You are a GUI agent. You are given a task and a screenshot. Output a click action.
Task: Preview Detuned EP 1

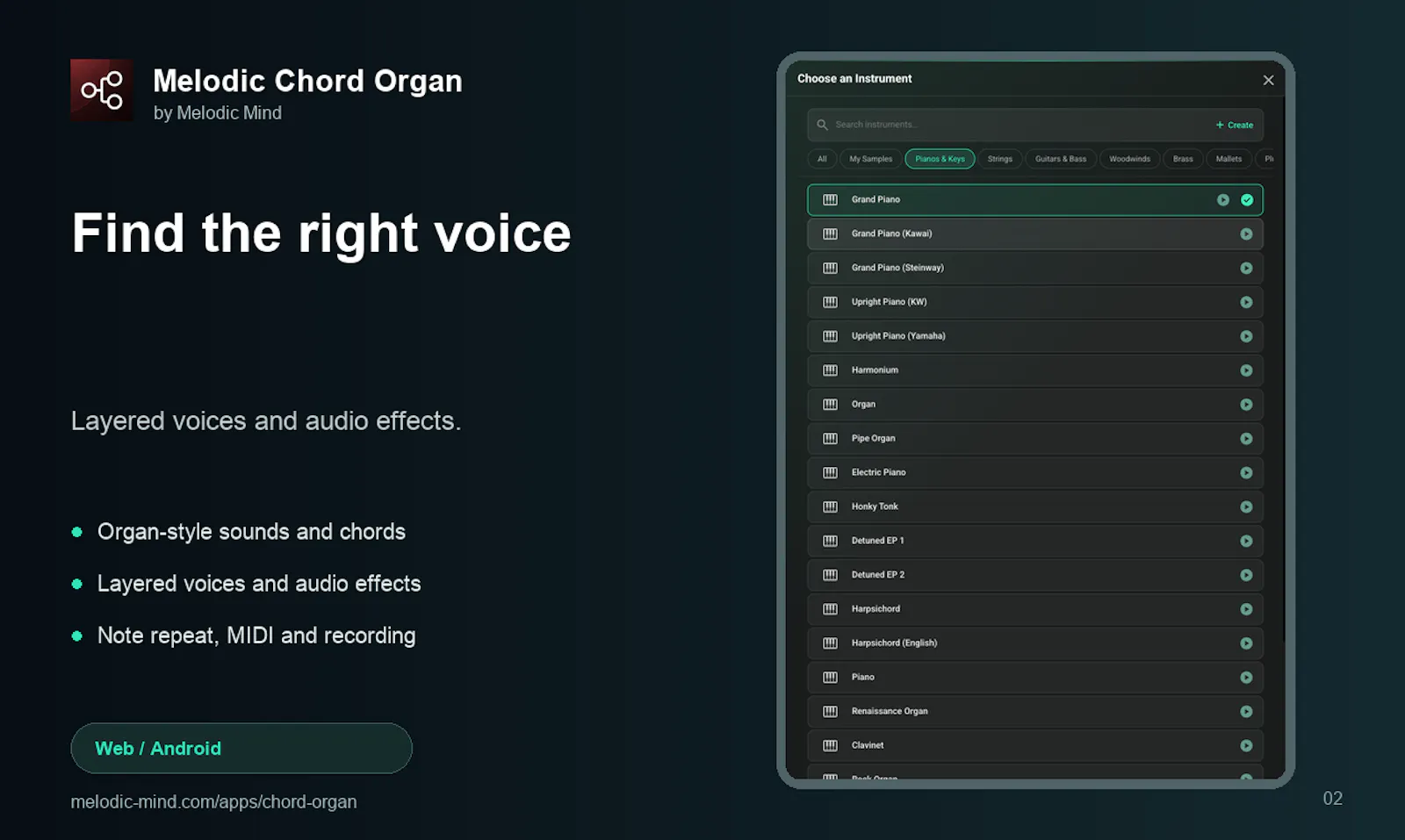point(1246,541)
